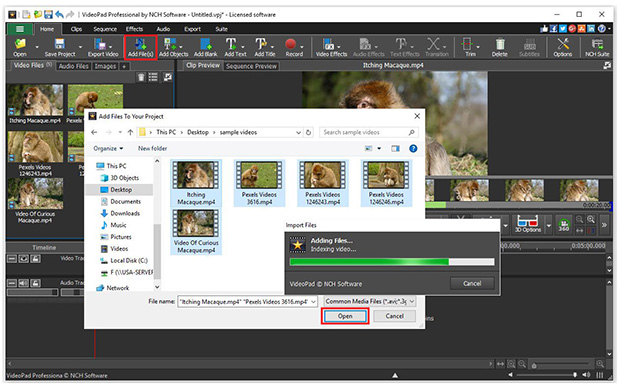Open the Organize dropdown menu
This screenshot has height=385, width=620.
[108, 149]
